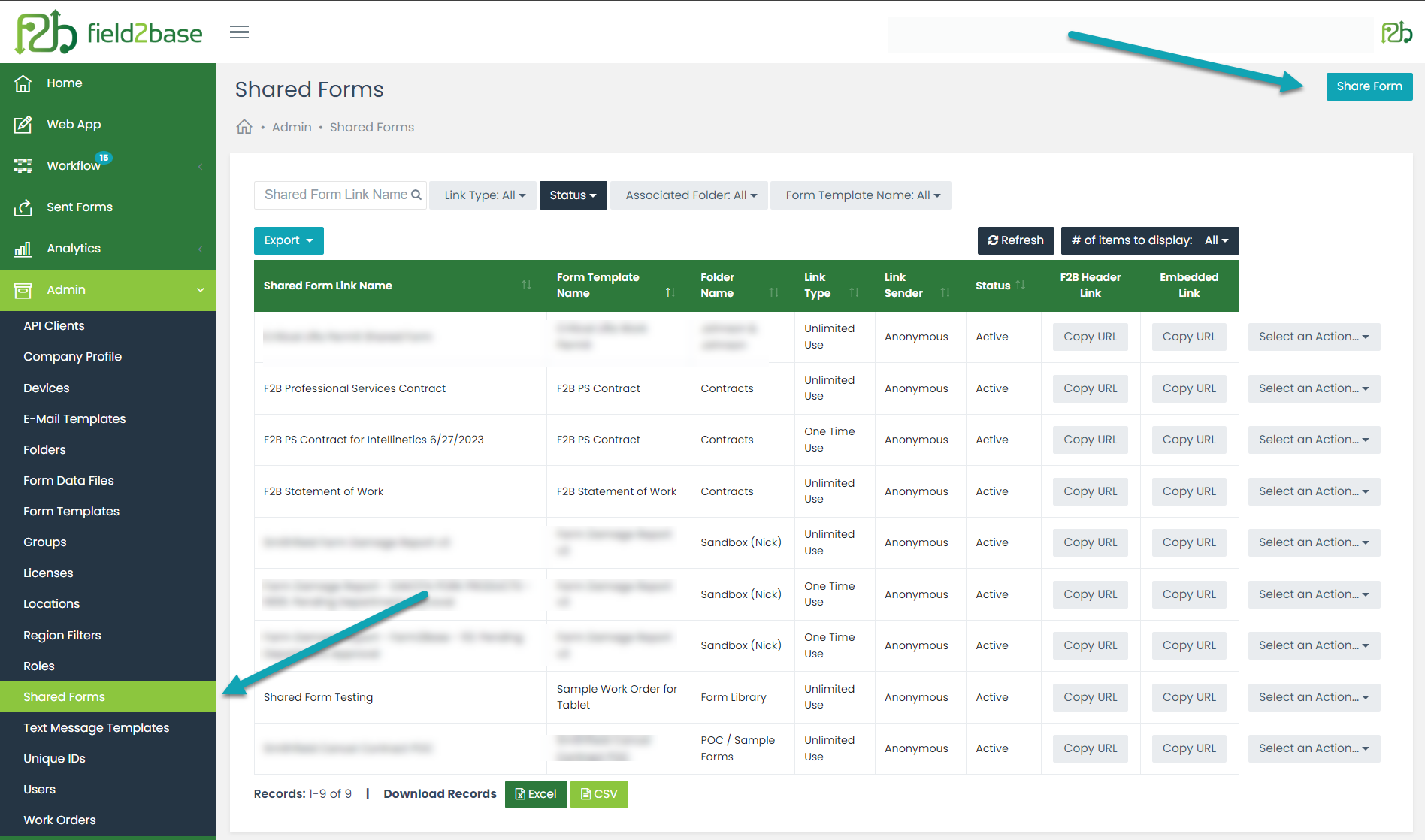Open the Export dropdown
This screenshot has width=1425, height=840.
[x=289, y=240]
